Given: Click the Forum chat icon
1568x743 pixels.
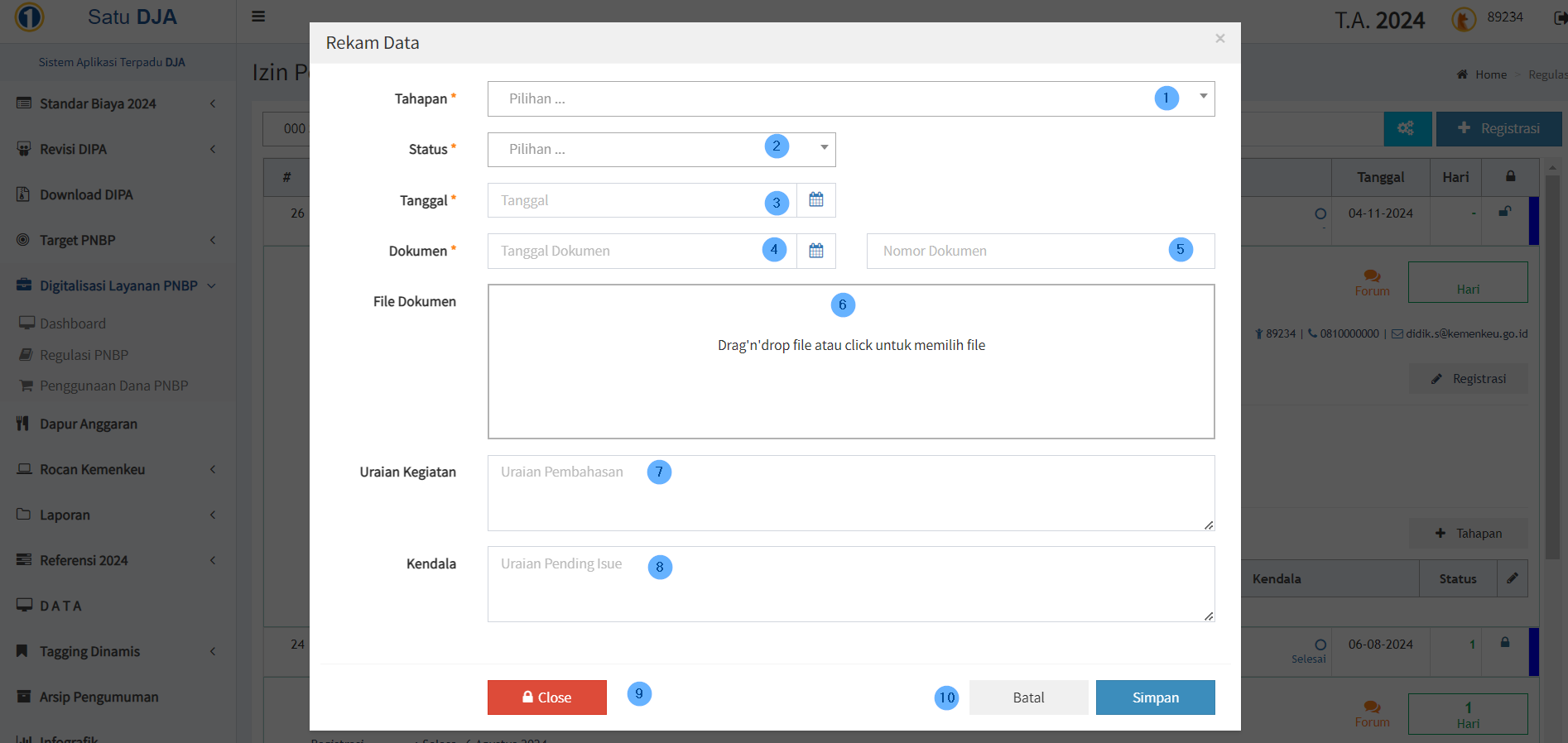Looking at the screenshot, I should pos(1372,276).
